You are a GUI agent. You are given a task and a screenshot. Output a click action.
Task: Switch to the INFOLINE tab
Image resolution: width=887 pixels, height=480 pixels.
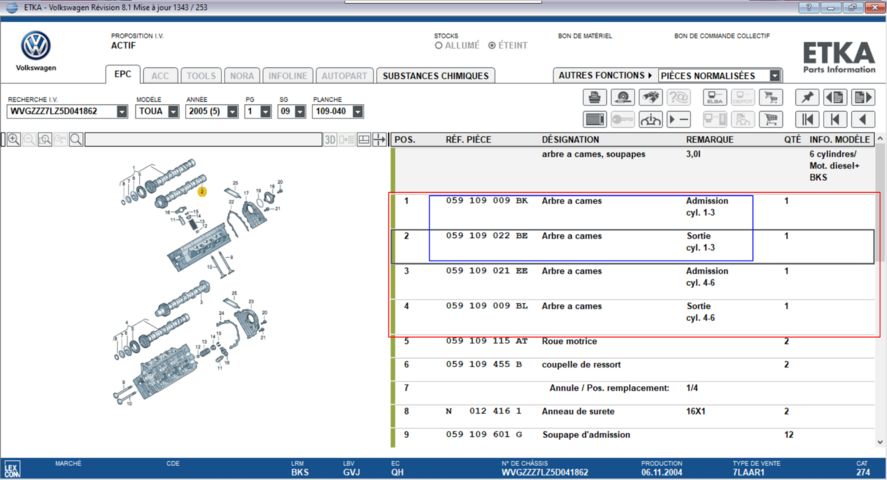288,76
